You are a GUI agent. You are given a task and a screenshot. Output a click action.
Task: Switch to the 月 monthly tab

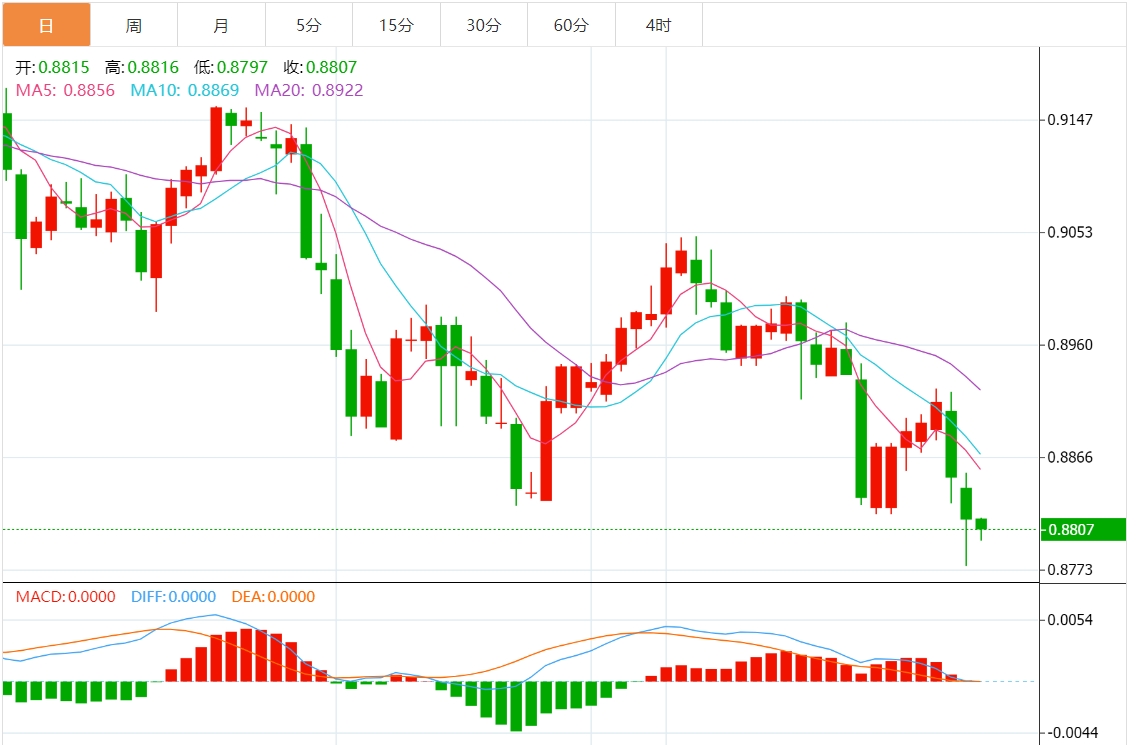(x=222, y=25)
